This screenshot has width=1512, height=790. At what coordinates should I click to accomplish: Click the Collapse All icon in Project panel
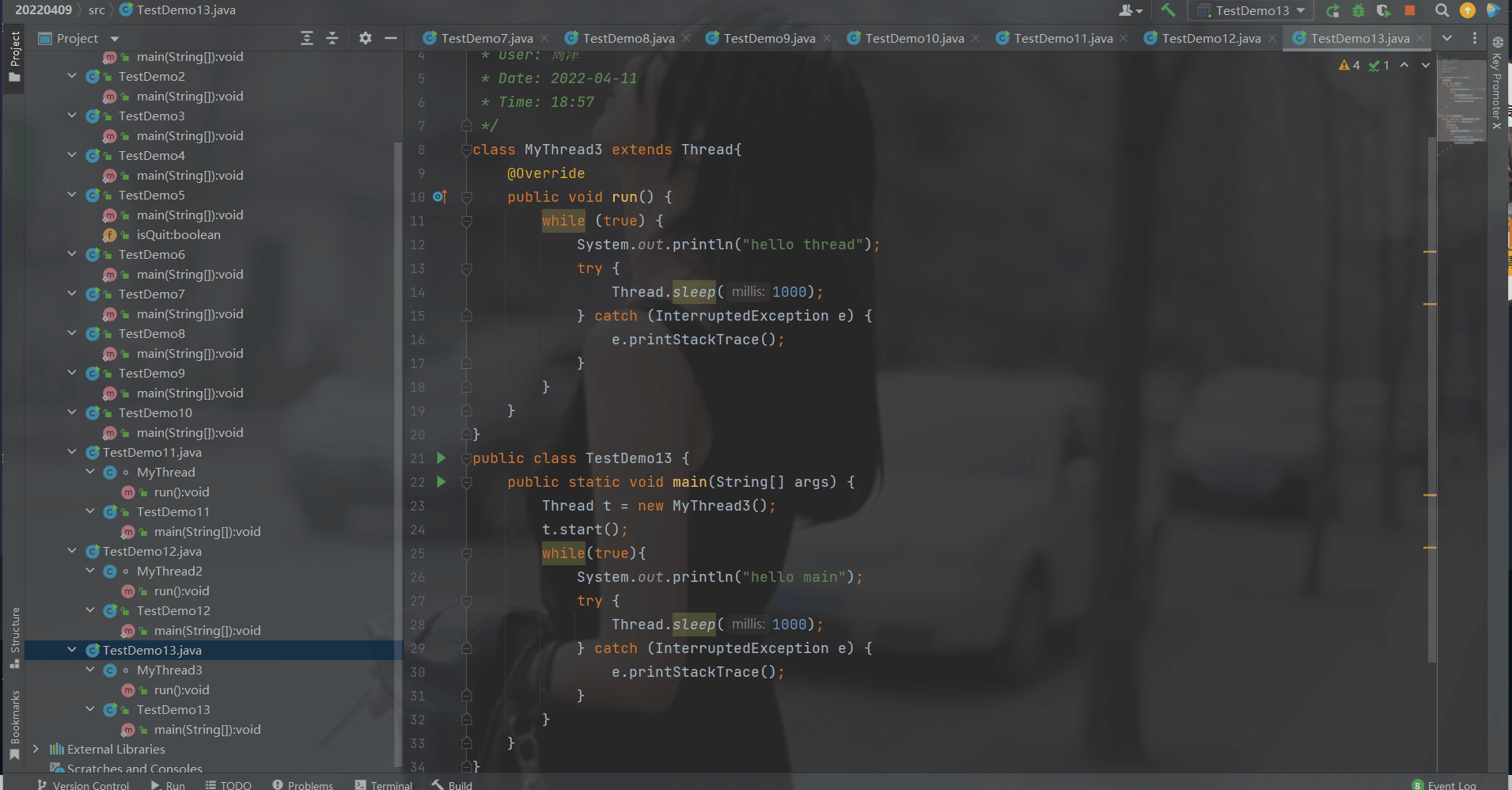tap(332, 38)
